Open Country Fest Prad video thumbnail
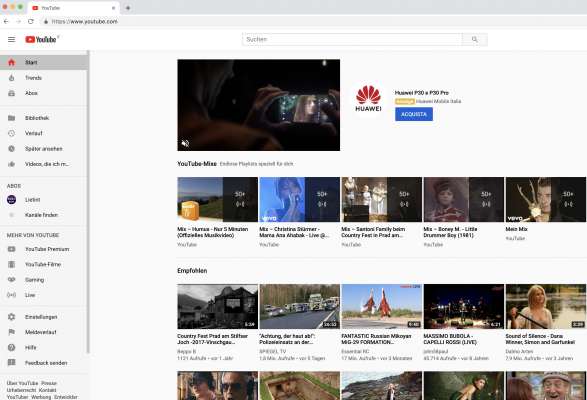The width and height of the screenshot is (587, 400). tap(218, 306)
